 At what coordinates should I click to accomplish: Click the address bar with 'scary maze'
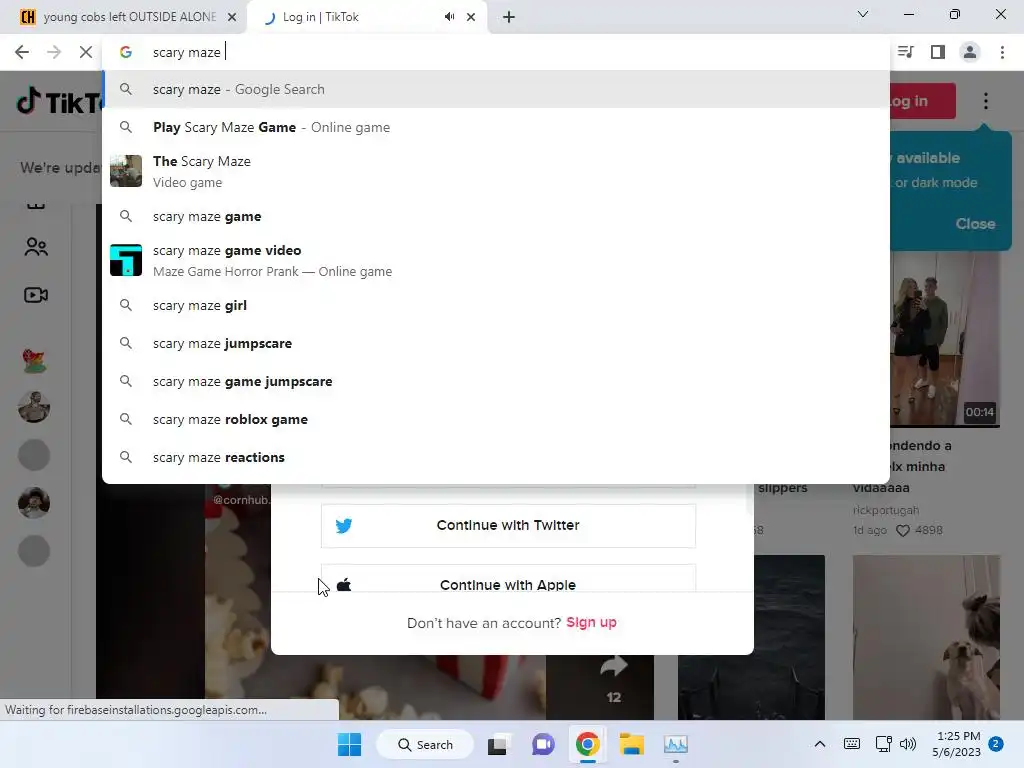click(496, 52)
